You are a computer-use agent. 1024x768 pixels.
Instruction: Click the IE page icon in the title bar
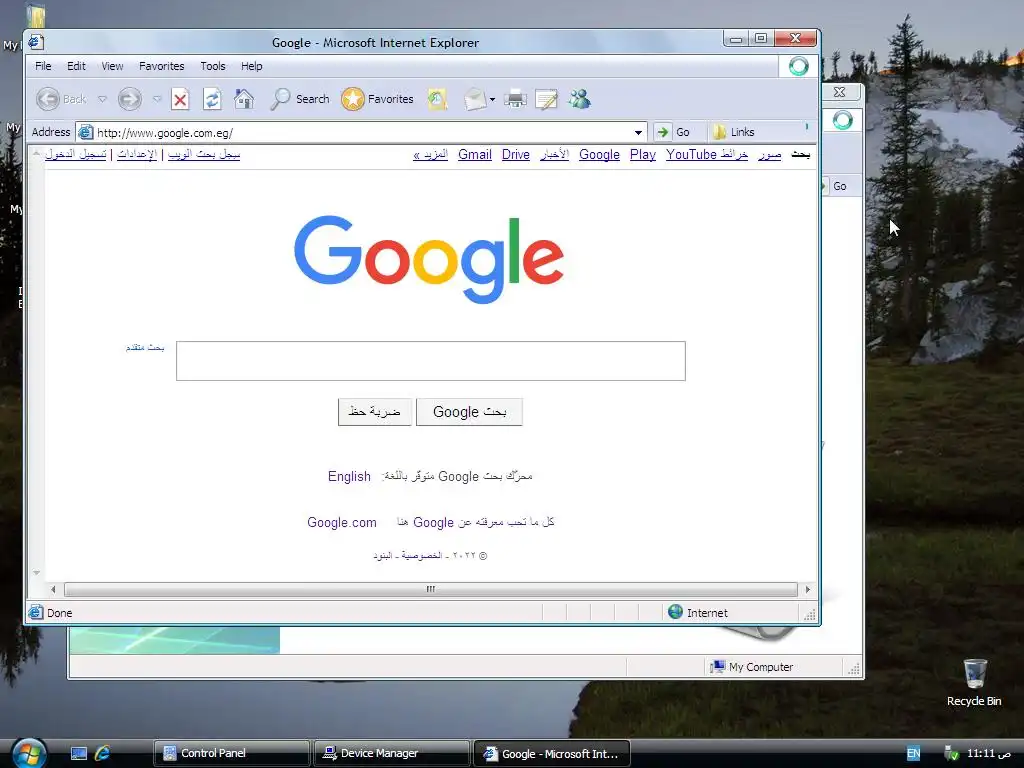pos(37,42)
